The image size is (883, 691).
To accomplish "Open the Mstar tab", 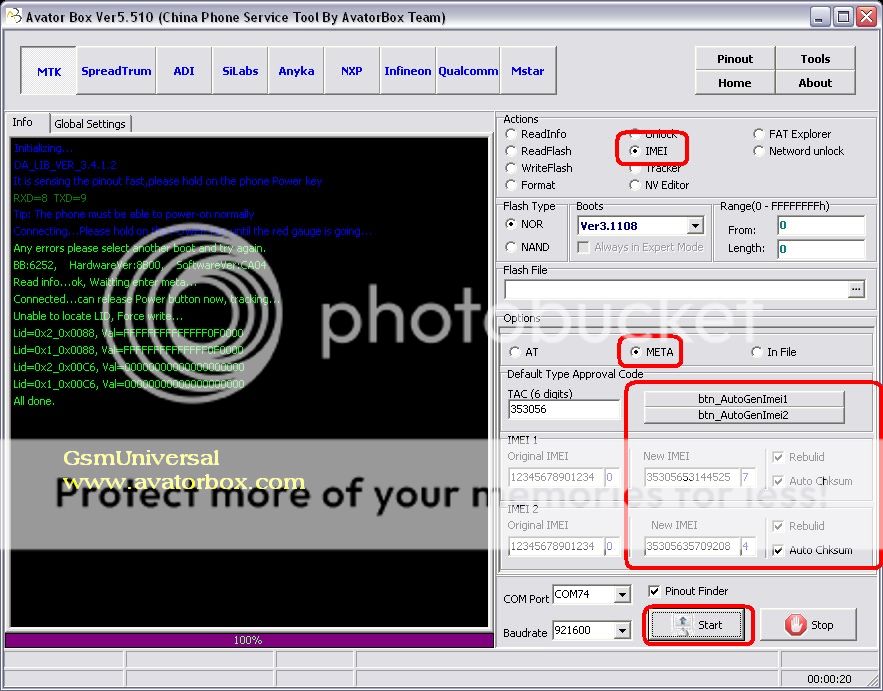I will 528,71.
